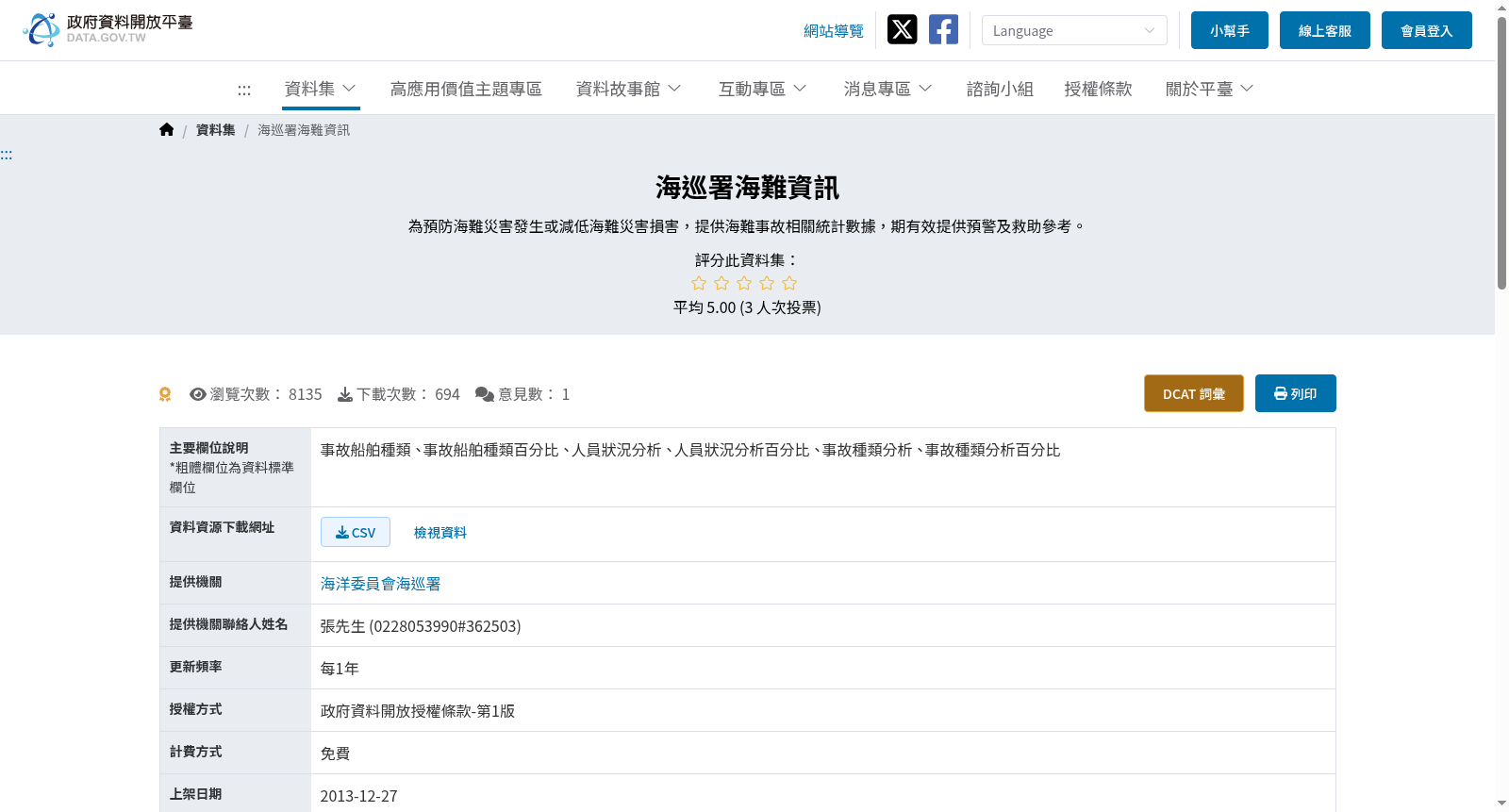Rate dataset with the second star
This screenshot has height=812, width=1509.
coord(721,283)
